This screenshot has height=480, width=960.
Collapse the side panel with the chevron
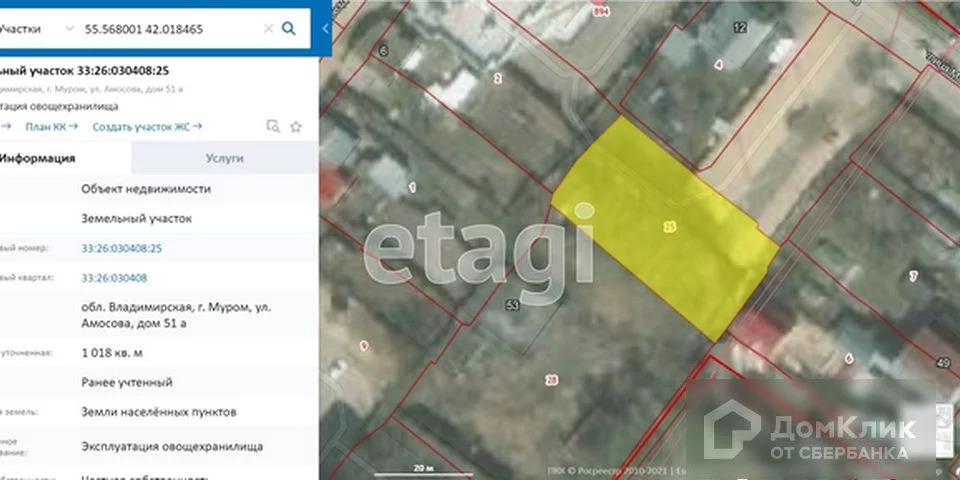pyautogui.click(x=325, y=28)
